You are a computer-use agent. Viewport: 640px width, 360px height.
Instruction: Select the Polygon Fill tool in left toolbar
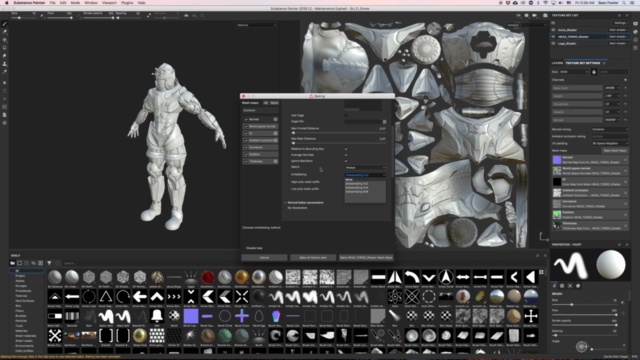(4, 48)
